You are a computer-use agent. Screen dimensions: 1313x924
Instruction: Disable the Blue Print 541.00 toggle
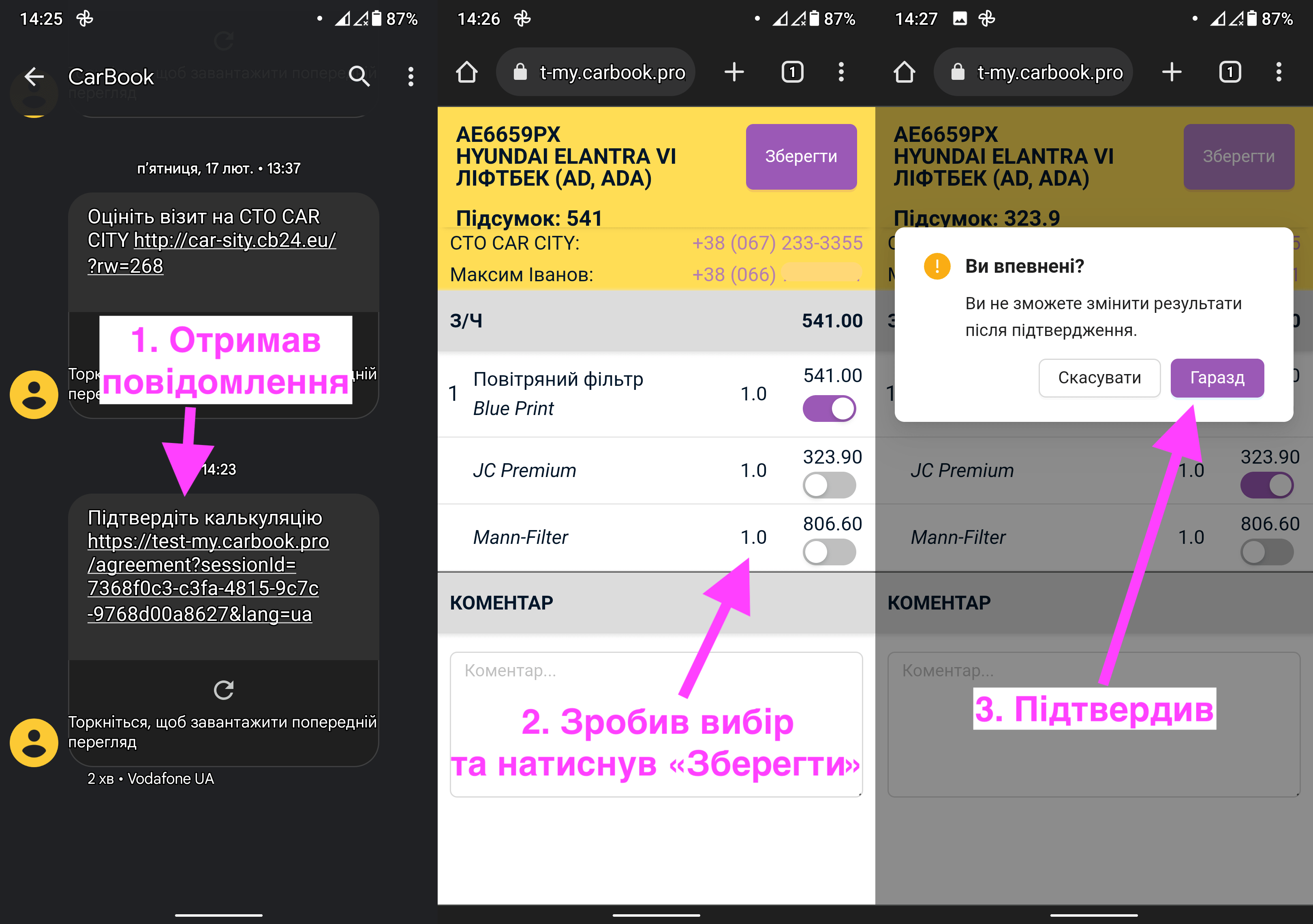tap(829, 408)
